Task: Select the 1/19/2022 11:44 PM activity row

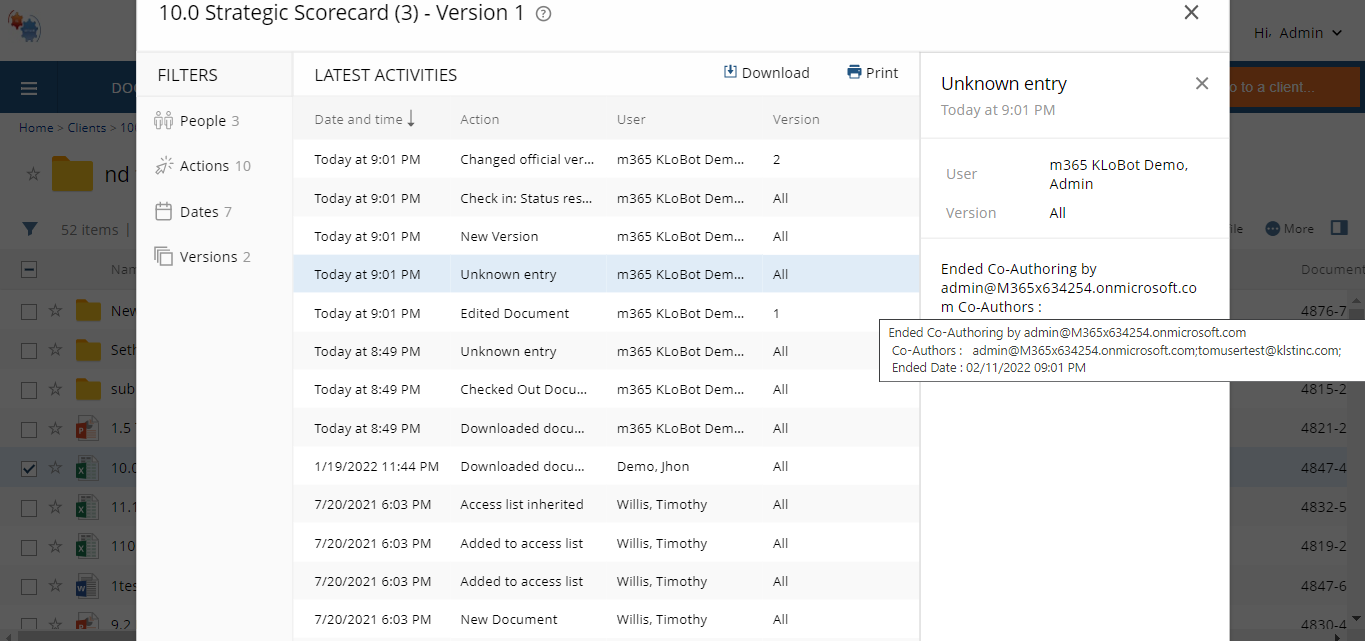Action: coord(606,466)
